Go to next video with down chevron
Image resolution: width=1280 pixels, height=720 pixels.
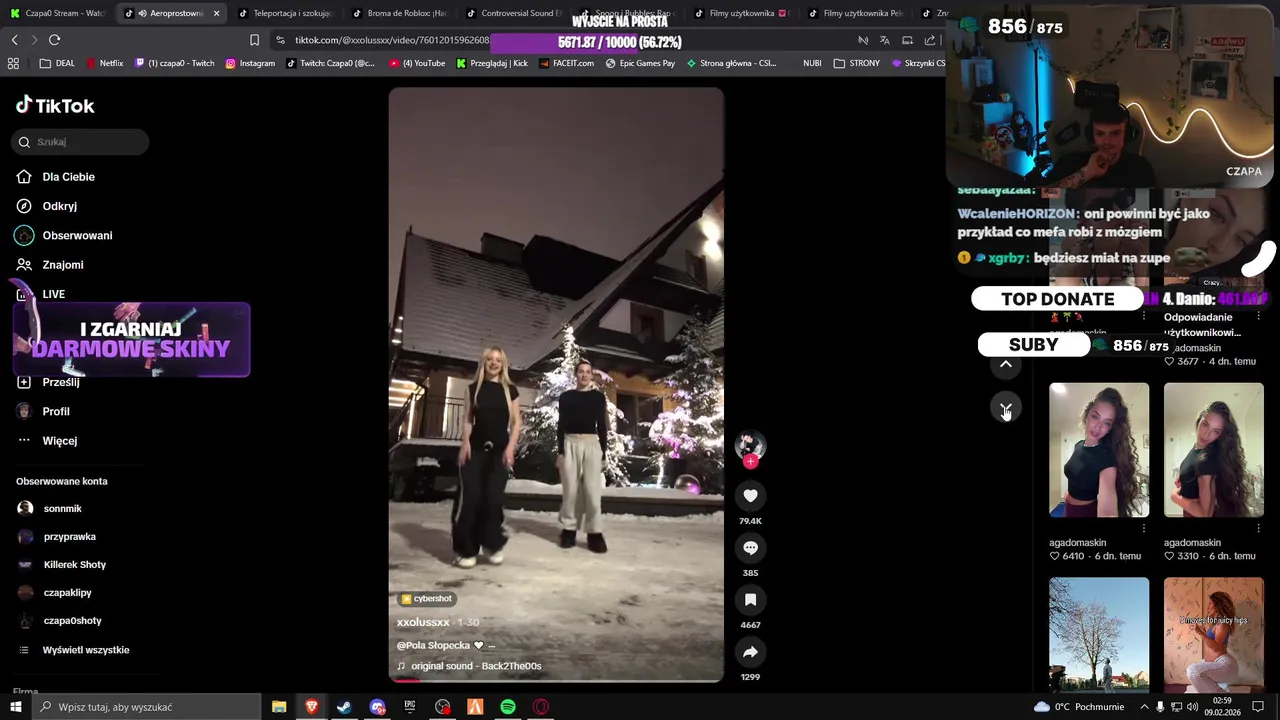pos(1006,408)
